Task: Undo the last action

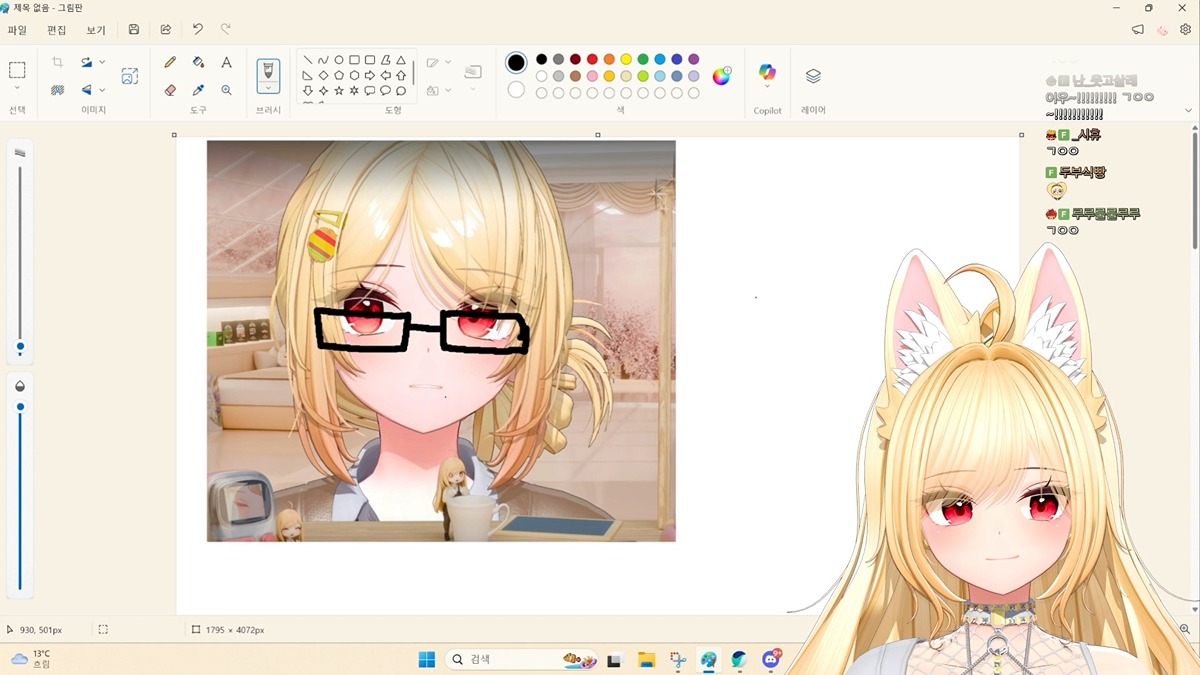Action: click(198, 30)
